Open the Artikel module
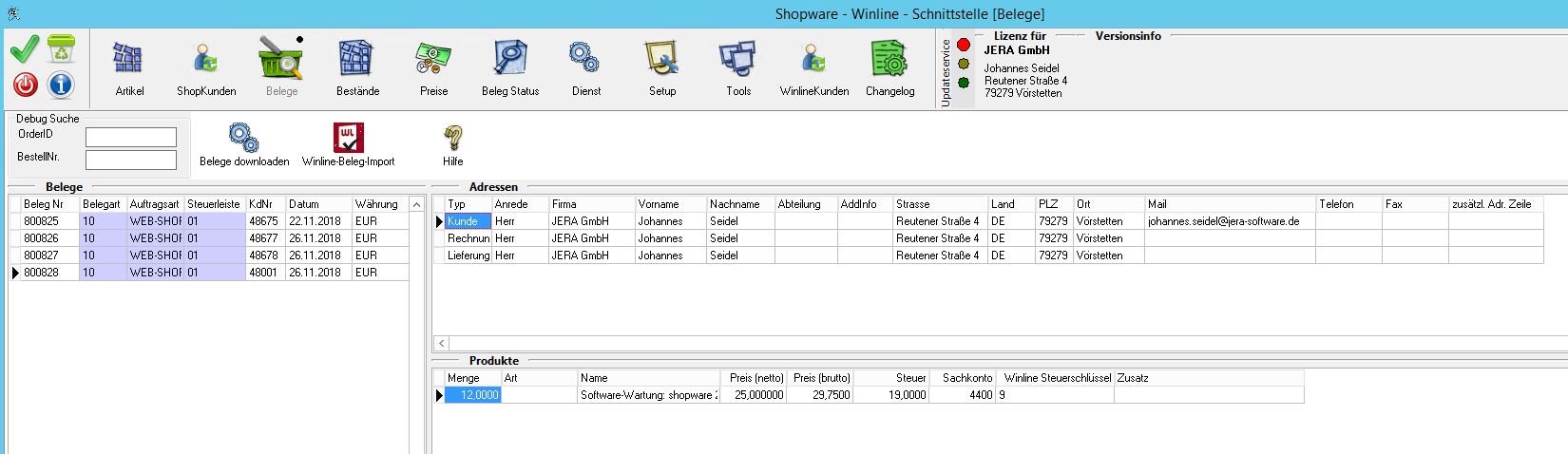Viewport: 1568px width, 454px height. [129, 67]
